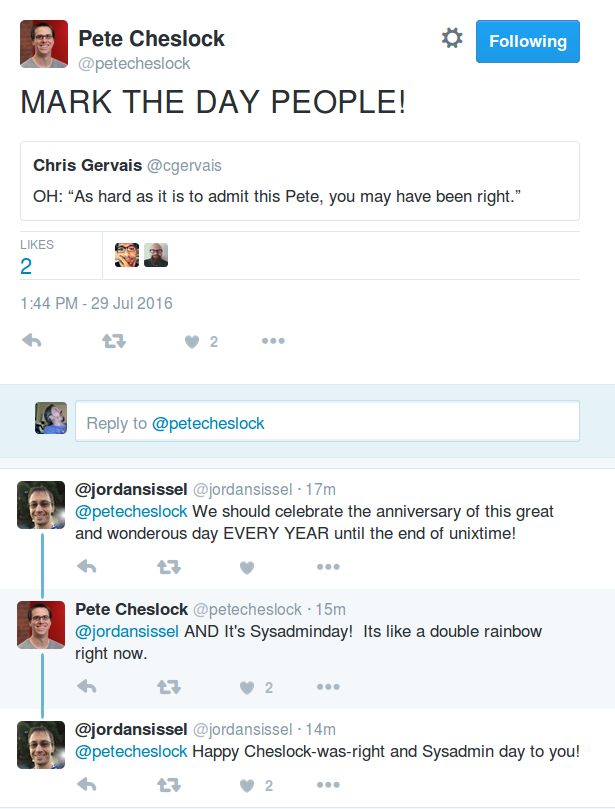Reply to Pete Cheslock's main tweet
Image resolution: width=615 pixels, height=809 pixels.
[31, 341]
